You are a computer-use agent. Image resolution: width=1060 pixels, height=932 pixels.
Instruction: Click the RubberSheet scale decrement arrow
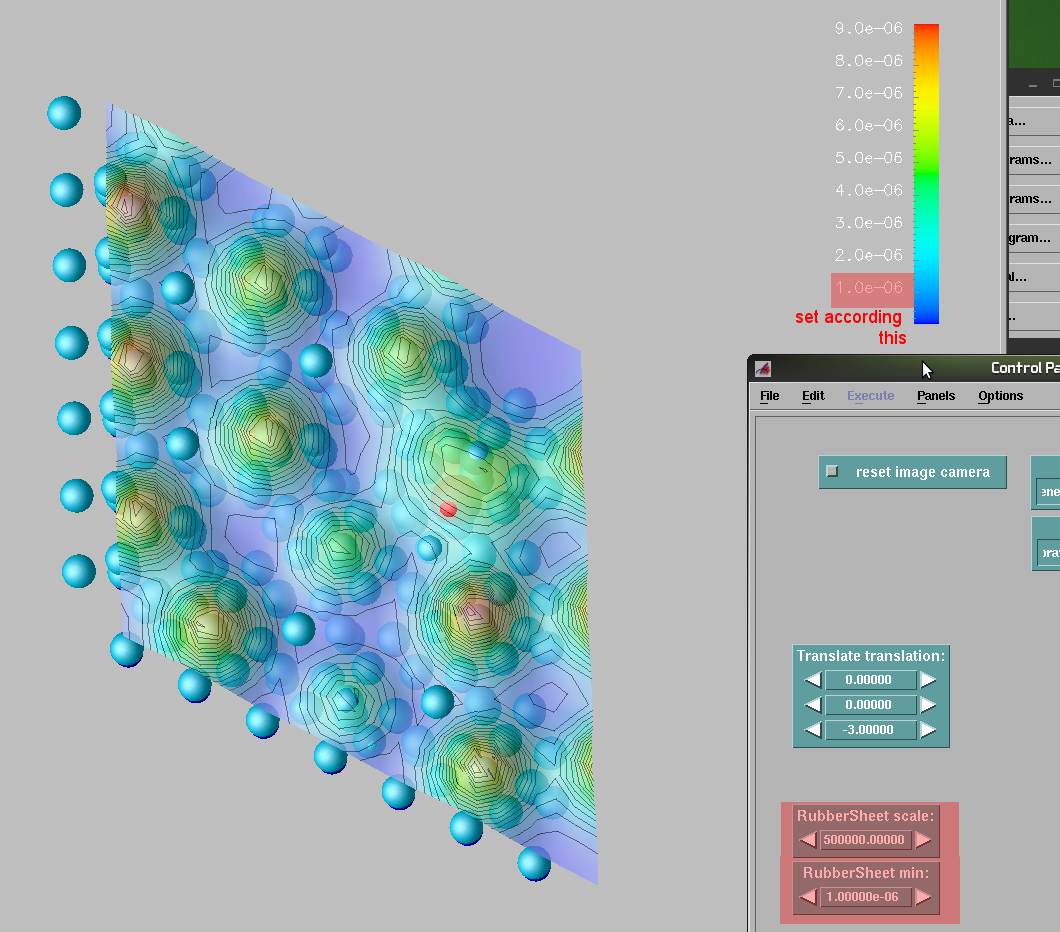(x=808, y=840)
